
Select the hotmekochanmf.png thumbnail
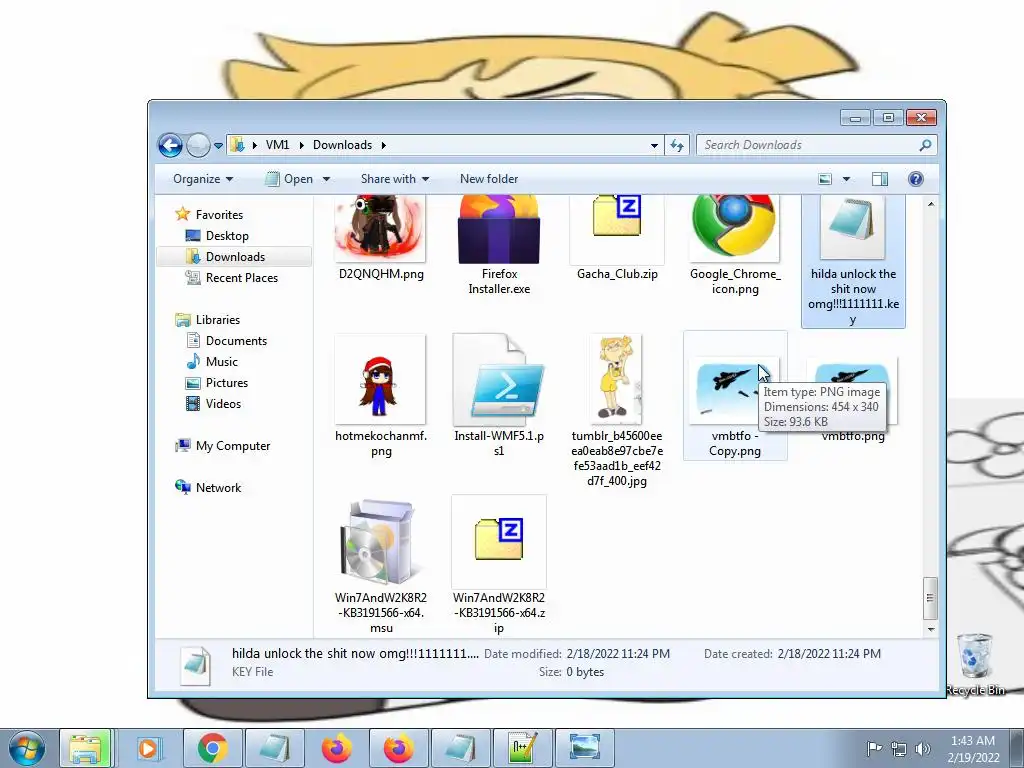click(x=380, y=380)
